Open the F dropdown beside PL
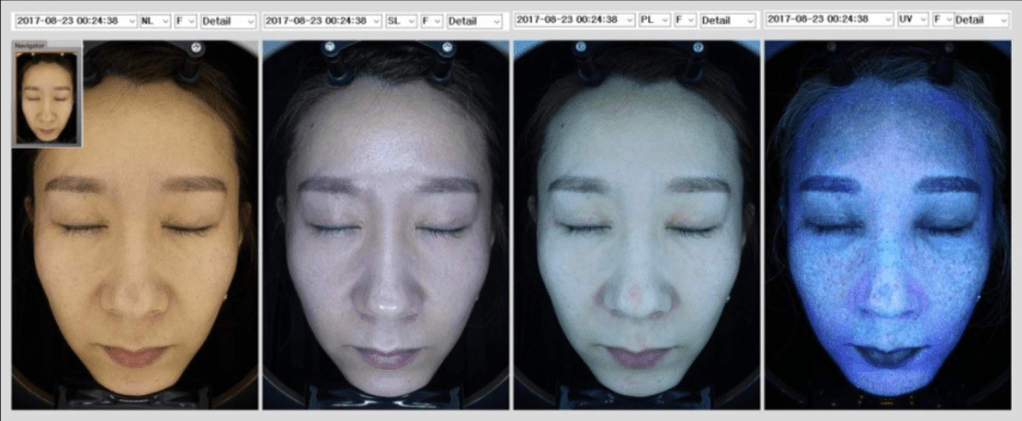Viewport: 1022px width, 421px height. [685, 19]
